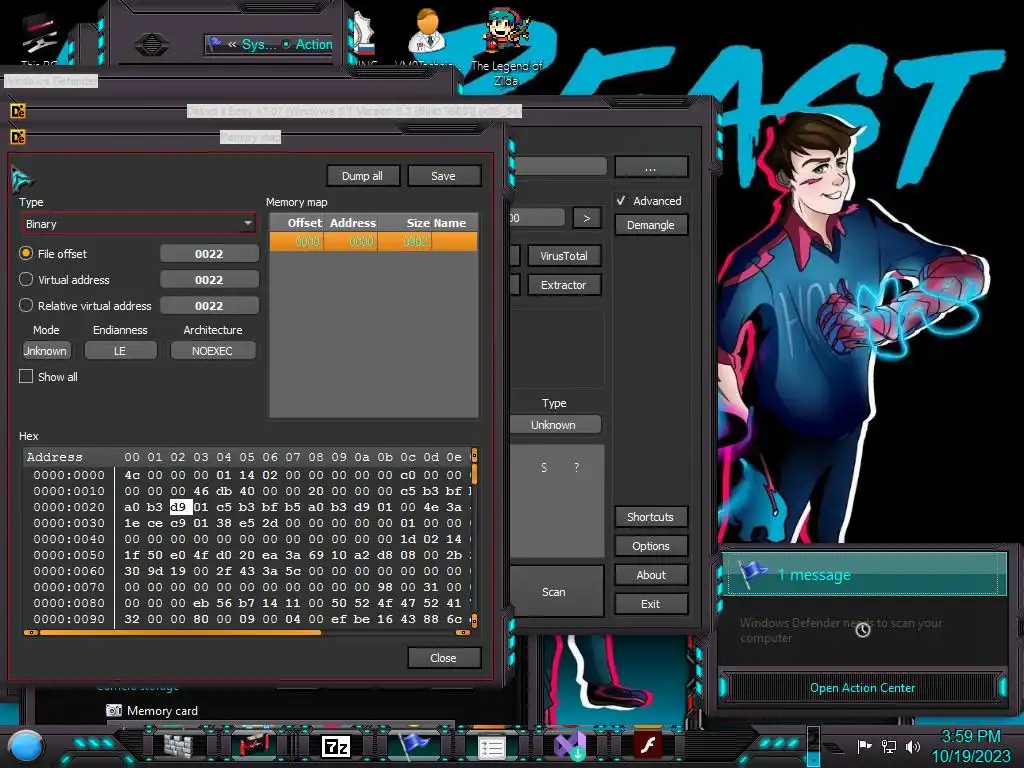The image size is (1024, 768).
Task: Click the Dump all button
Action: [x=362, y=176]
